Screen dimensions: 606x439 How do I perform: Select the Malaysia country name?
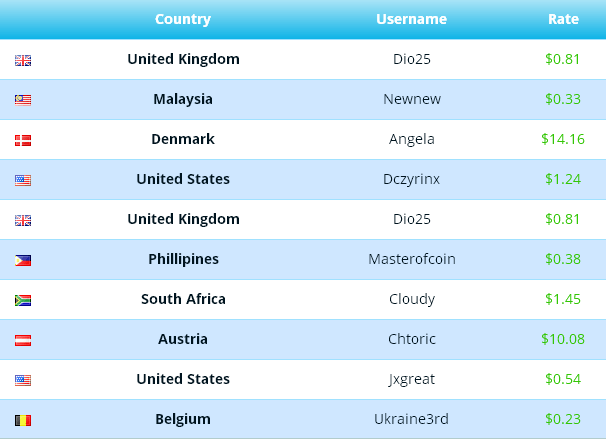(183, 100)
